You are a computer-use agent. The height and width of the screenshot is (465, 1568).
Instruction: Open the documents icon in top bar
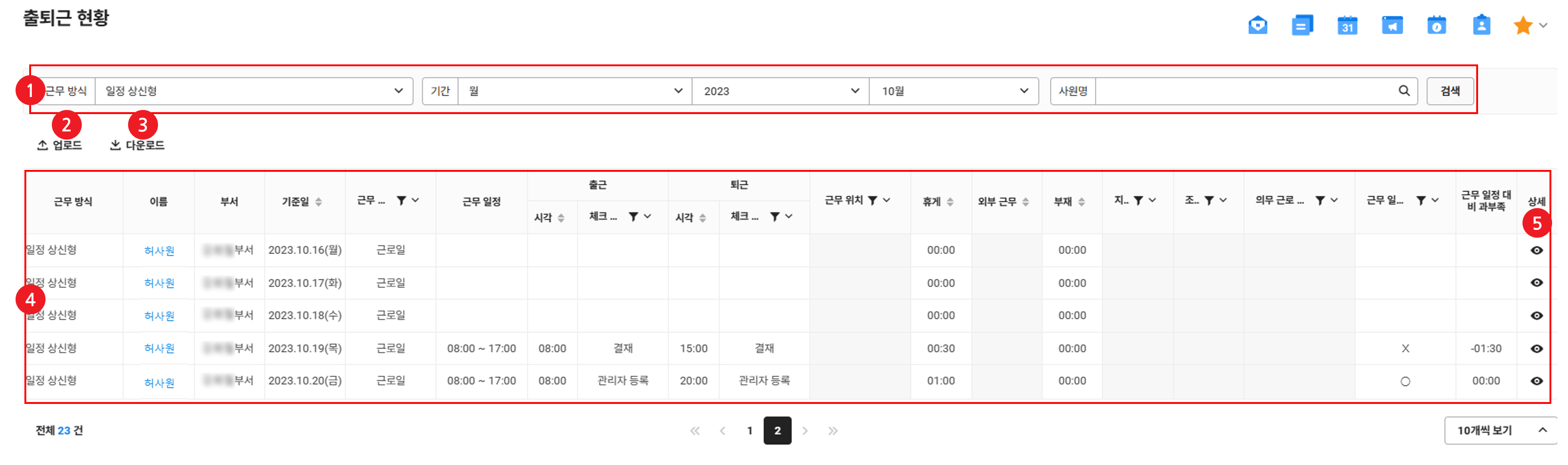(1302, 26)
